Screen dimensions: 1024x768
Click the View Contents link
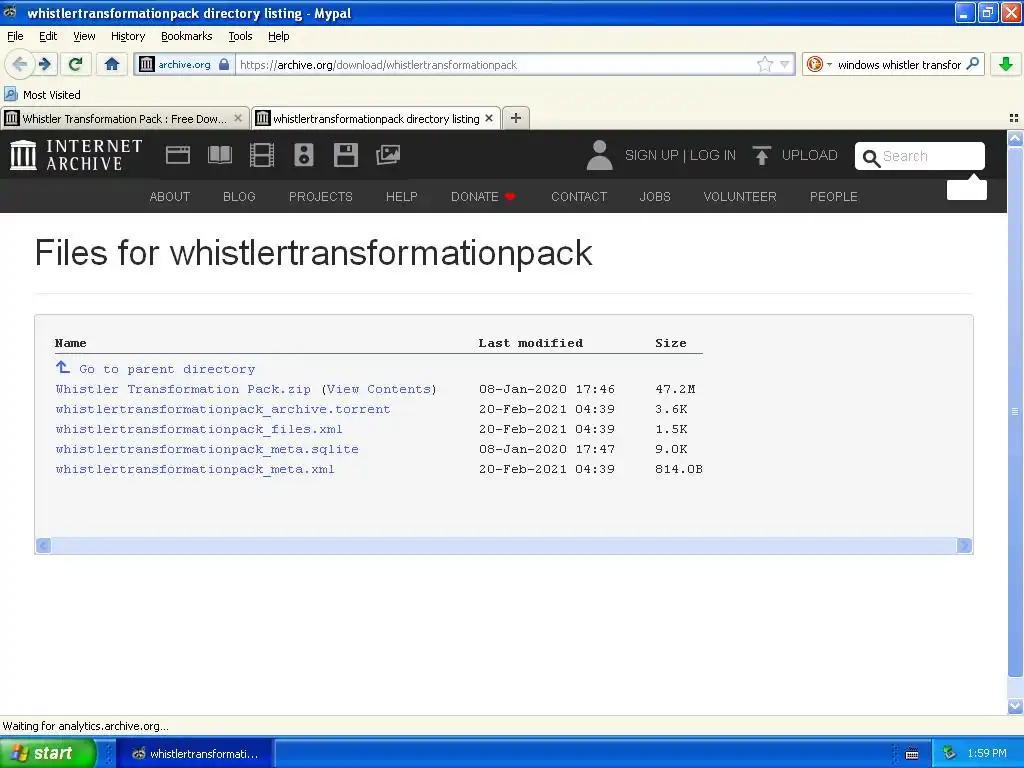tap(379, 389)
